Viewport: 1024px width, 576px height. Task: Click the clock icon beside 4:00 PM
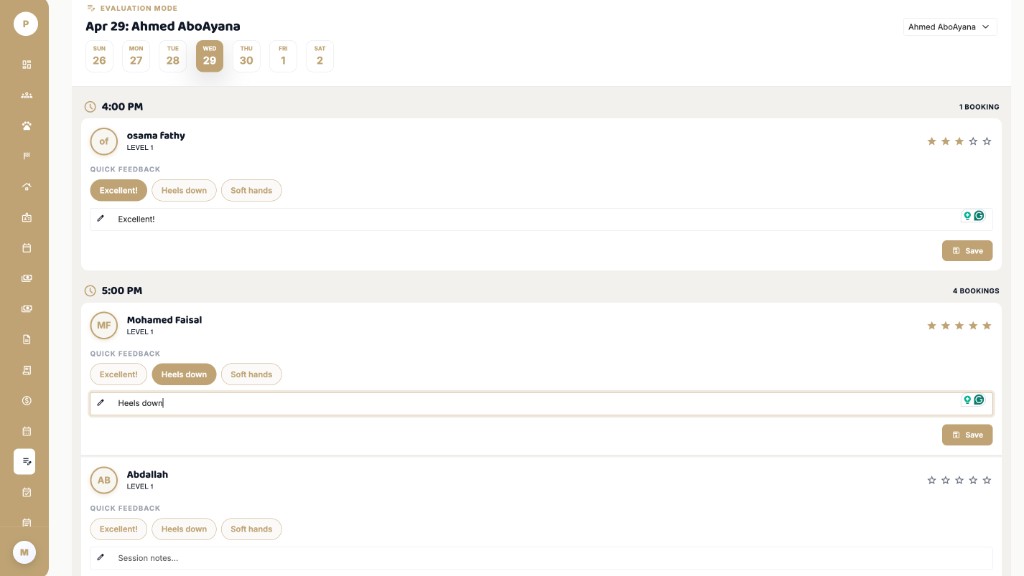tap(90, 106)
